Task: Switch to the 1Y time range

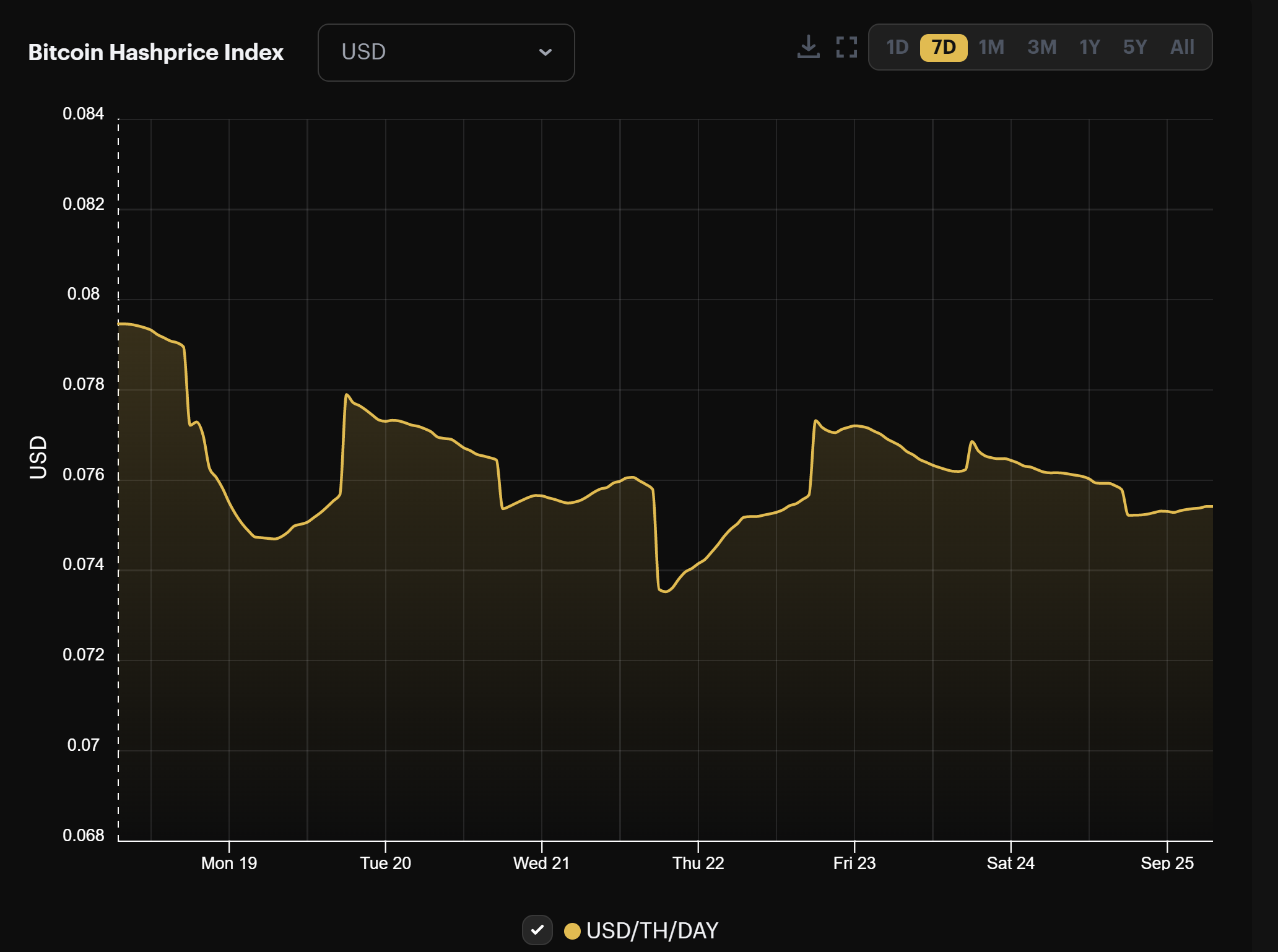Action: 1090,48
